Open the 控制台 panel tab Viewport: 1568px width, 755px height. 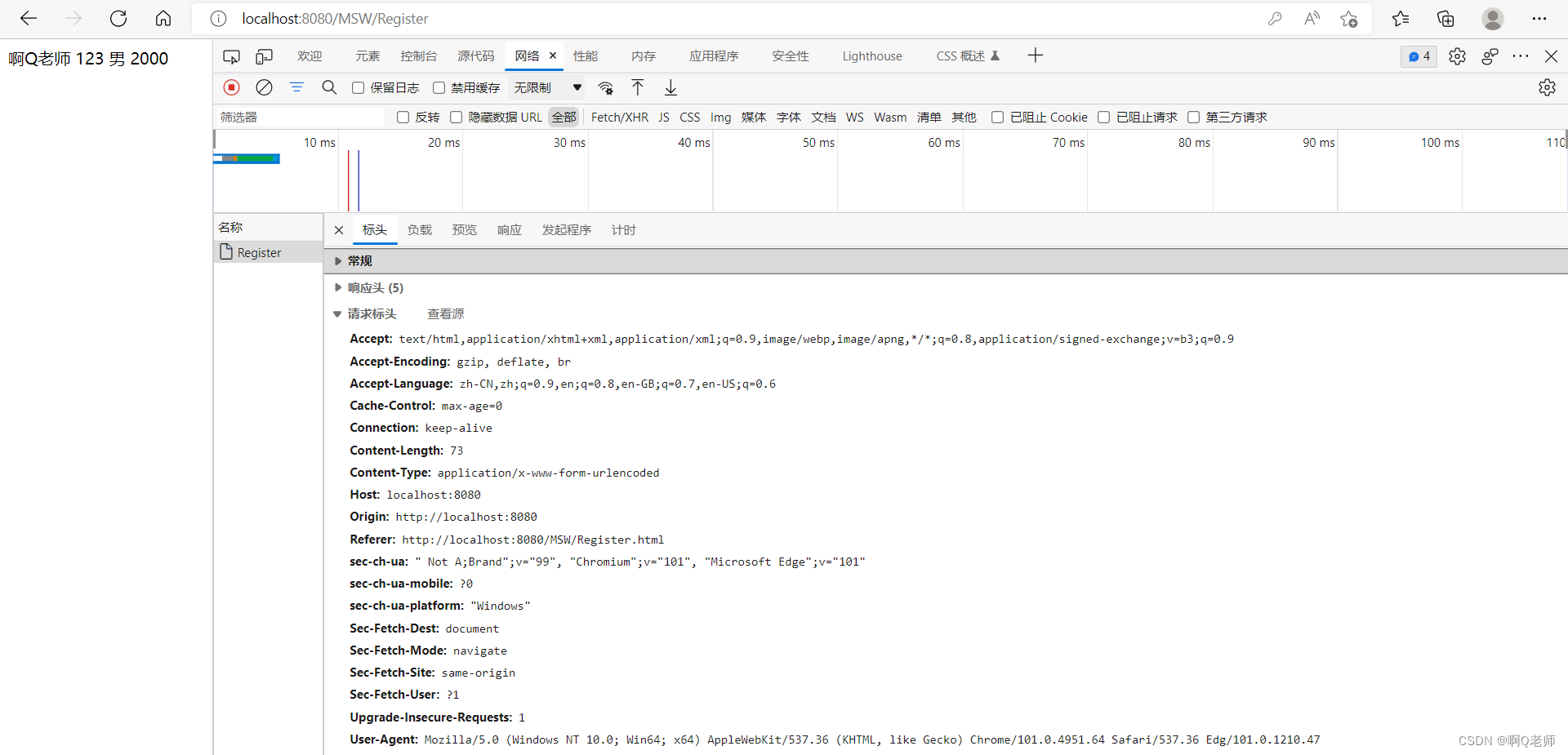418,56
